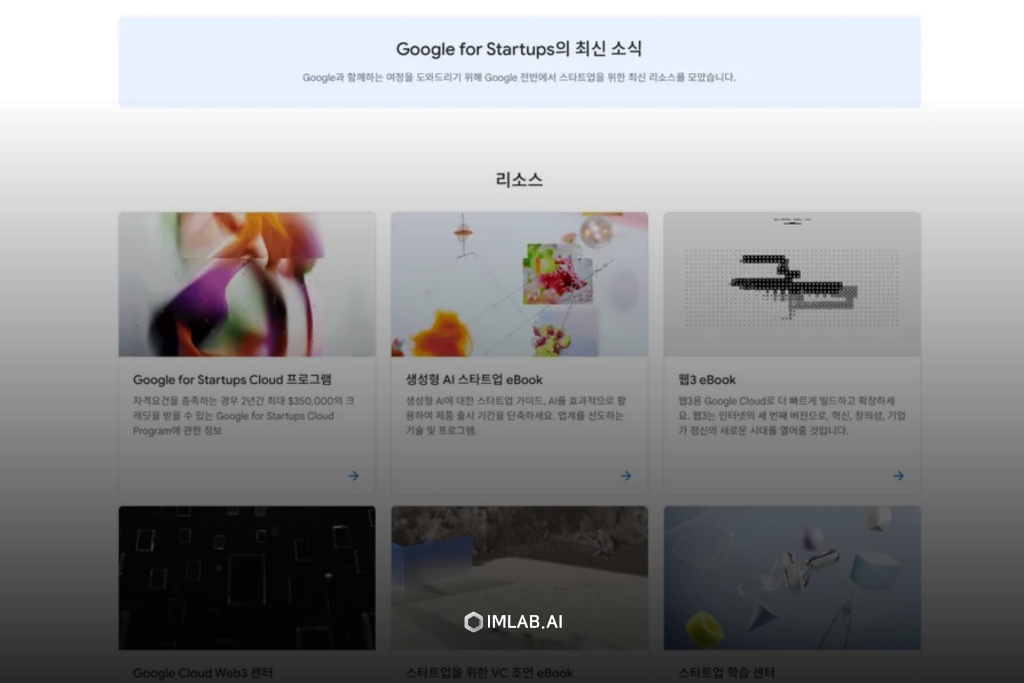Open the dark Google Cloud Web3 센터 thumbnail
Image resolution: width=1024 pixels, height=683 pixels.
(247, 578)
